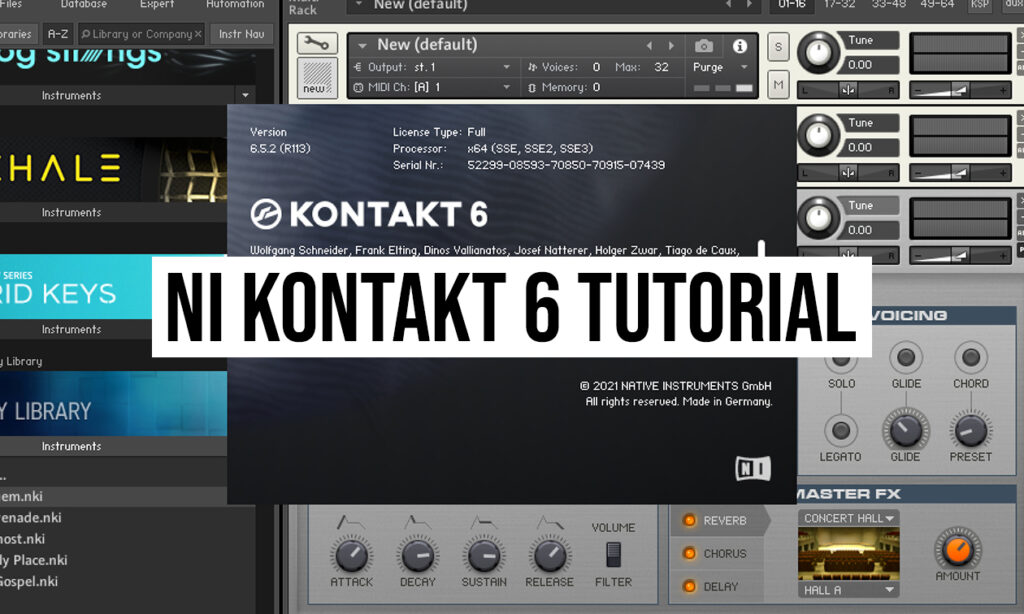Select the Hybrid Keys library banner
Screen dimensions: 1024x614
(x=76, y=286)
